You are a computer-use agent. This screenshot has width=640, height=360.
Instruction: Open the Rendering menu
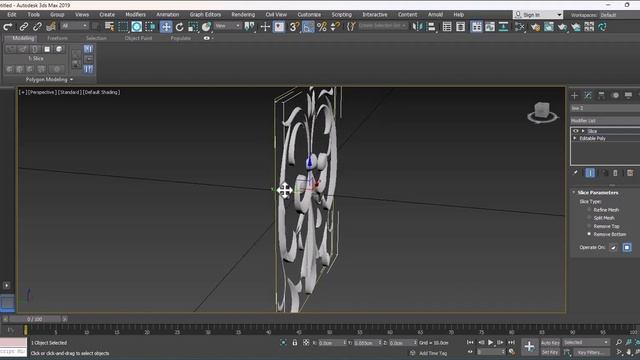pyautogui.click(x=243, y=14)
